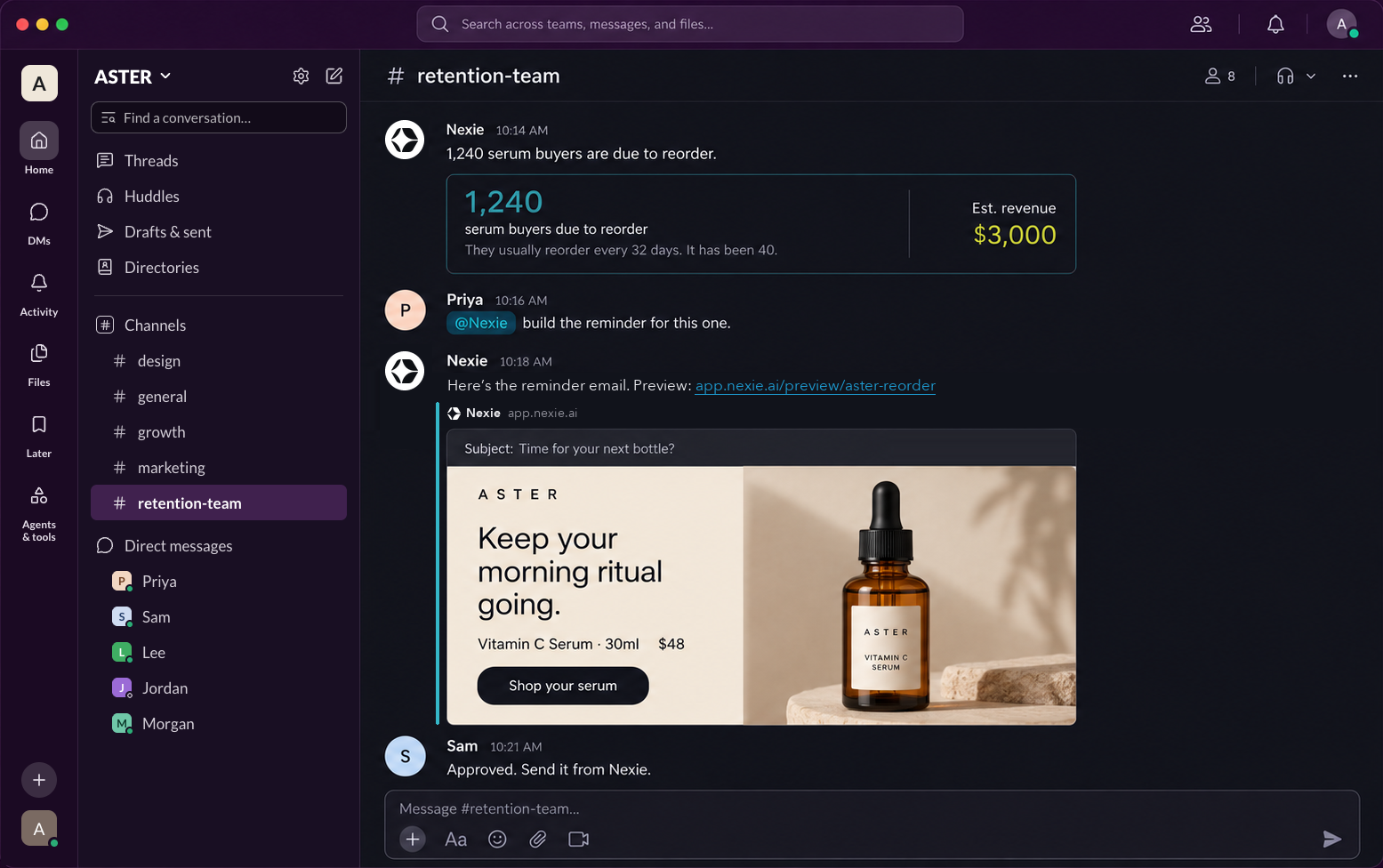Click the @Nexie mention in Priya's message
The height and width of the screenshot is (868, 1383).
click(x=481, y=323)
